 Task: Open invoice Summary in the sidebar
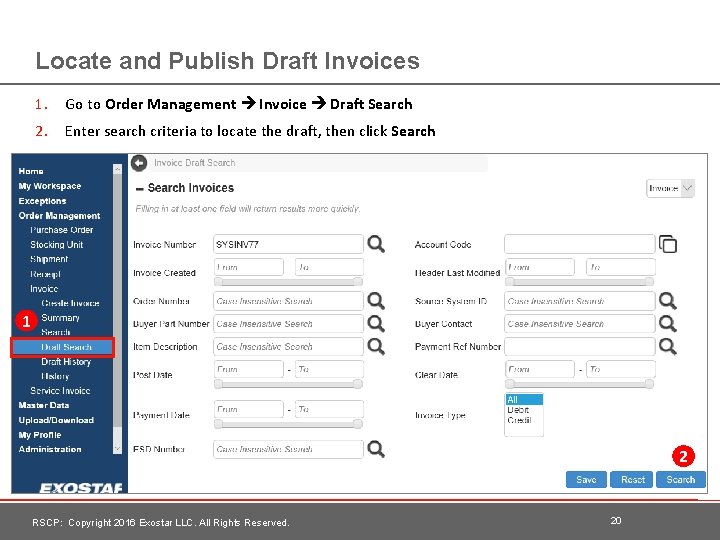point(60,318)
